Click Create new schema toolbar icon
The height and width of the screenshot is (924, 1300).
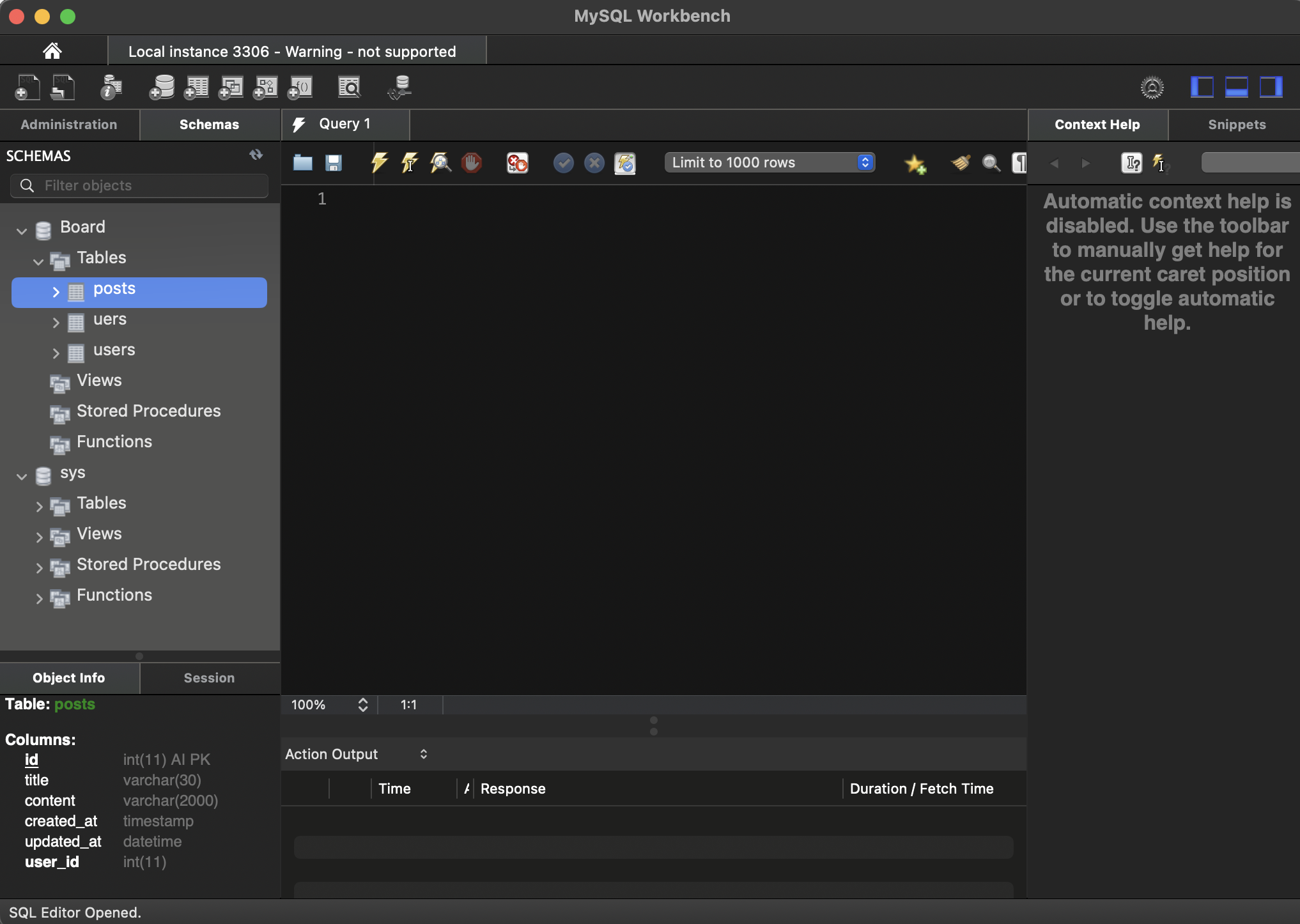[162, 88]
